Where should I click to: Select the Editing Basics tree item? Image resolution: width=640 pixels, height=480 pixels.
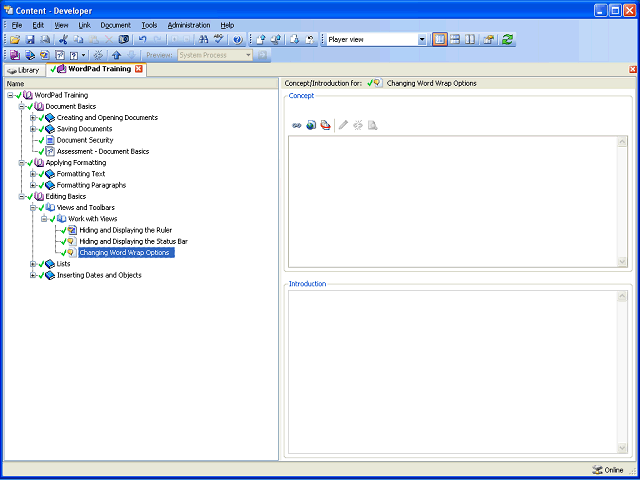pos(66,196)
